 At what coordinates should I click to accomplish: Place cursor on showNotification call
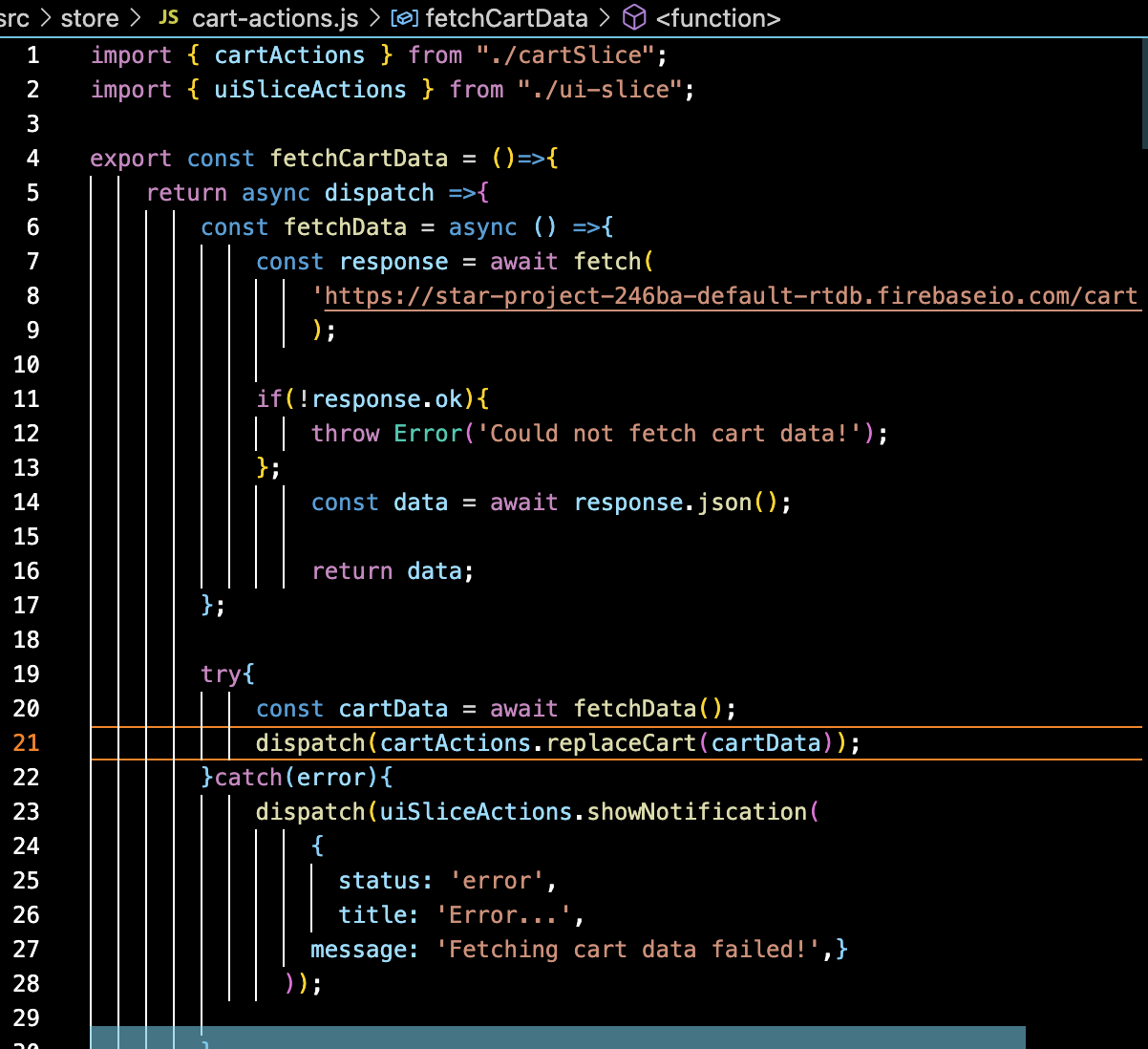(x=696, y=812)
